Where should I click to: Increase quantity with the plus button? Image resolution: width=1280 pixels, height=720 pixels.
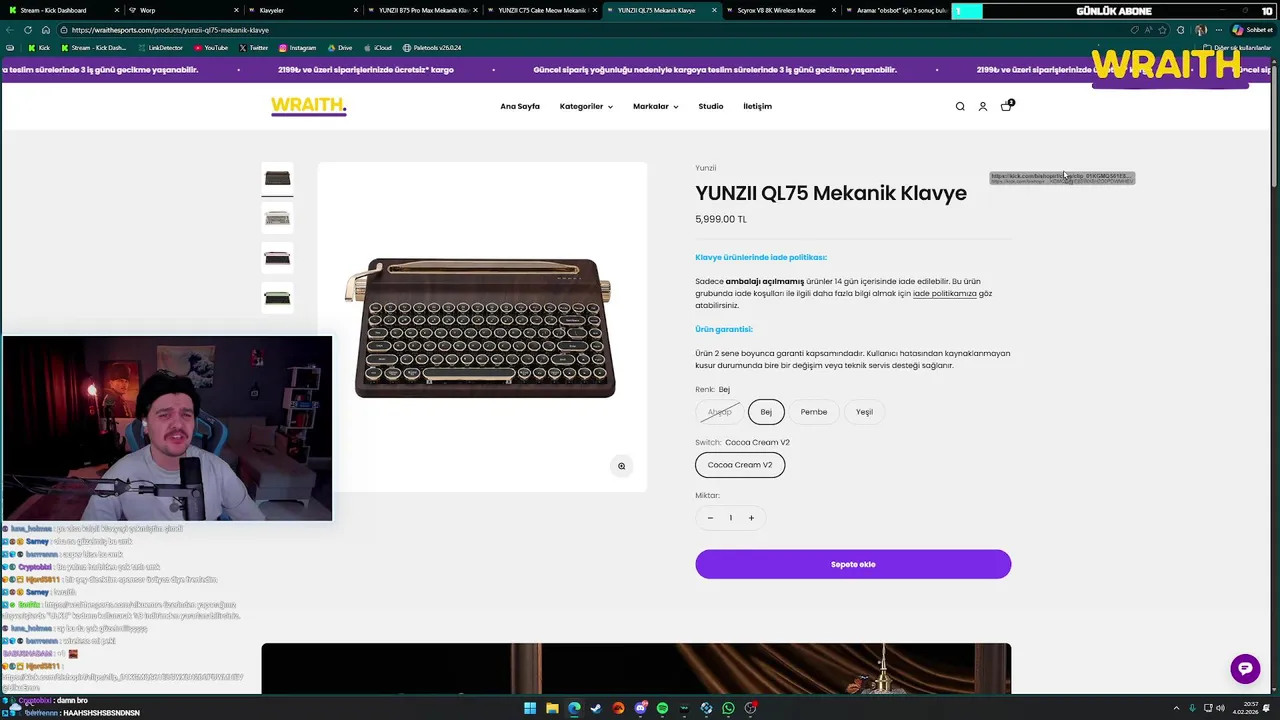751,518
